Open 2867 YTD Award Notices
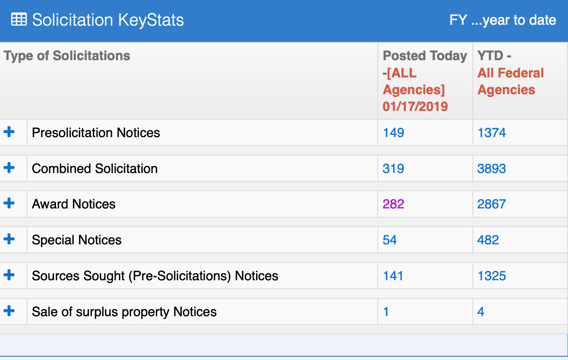 (x=492, y=204)
